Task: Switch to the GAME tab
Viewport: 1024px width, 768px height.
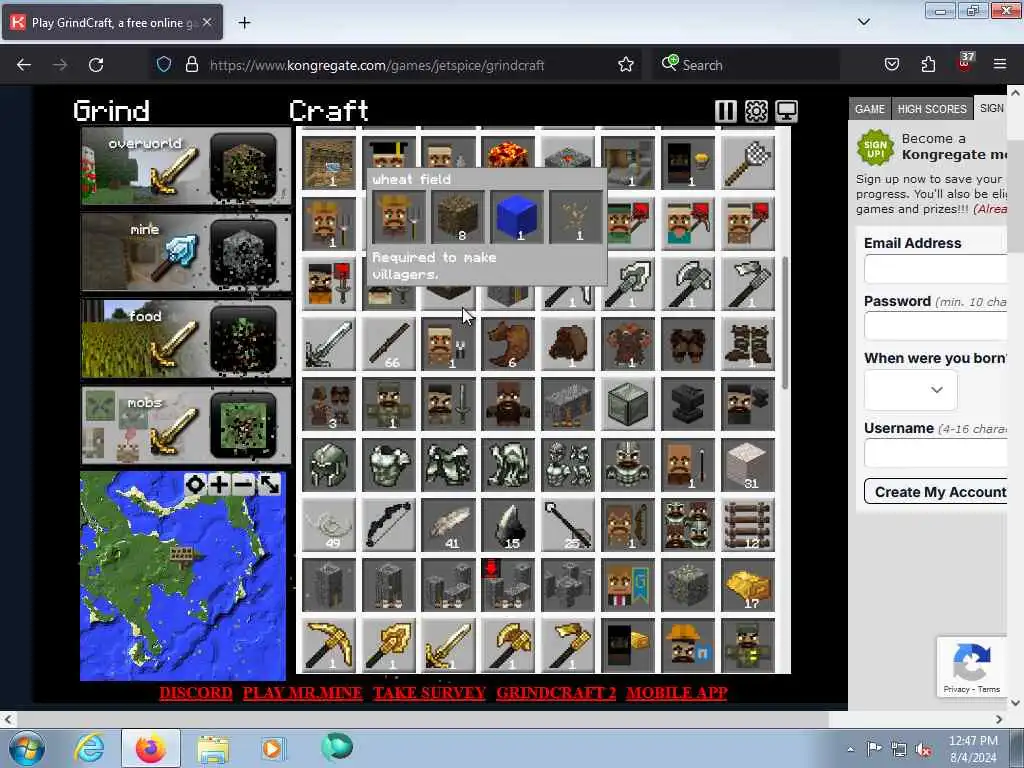Action: click(869, 109)
